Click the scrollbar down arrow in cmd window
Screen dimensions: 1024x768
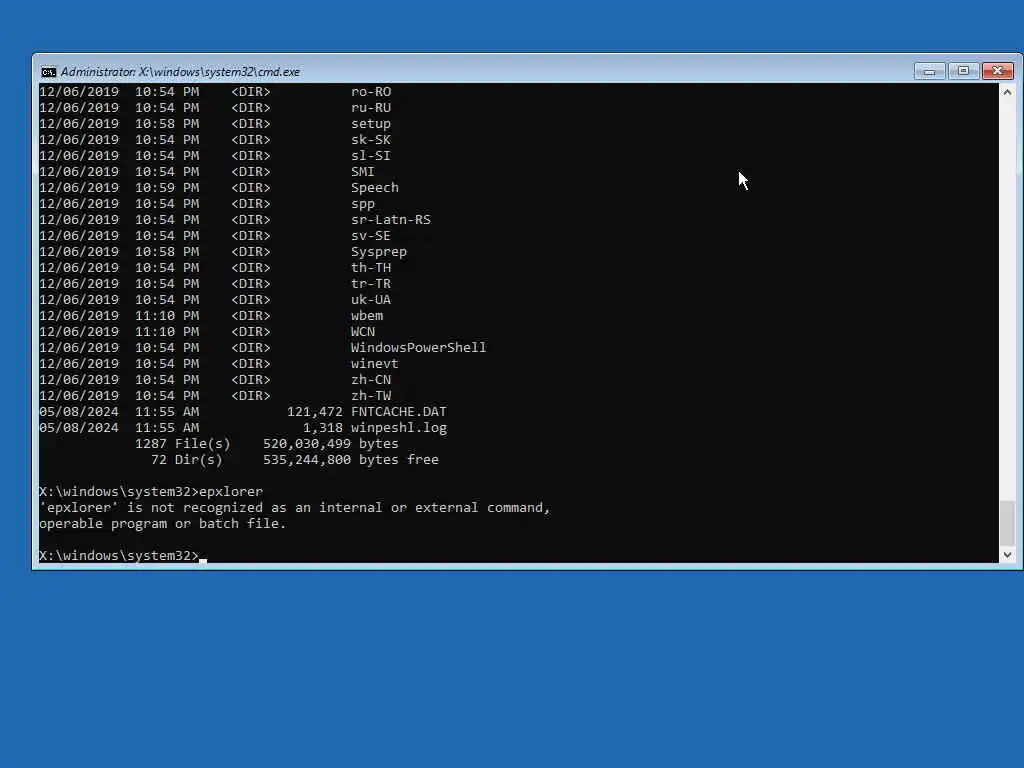tap(1007, 555)
